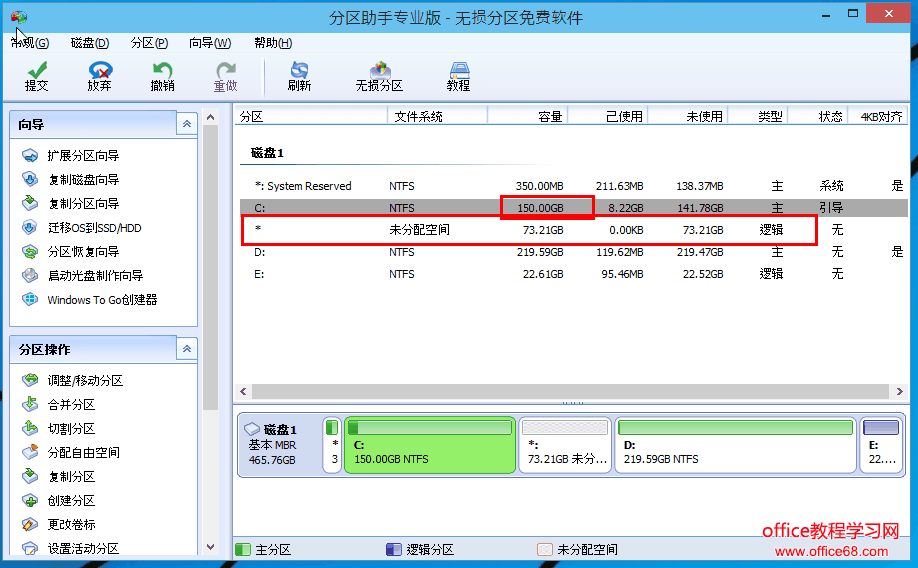Viewport: 918px width, 568px height.
Task: Select the 73.21GB unallocated block in map
Action: (x=566, y=444)
